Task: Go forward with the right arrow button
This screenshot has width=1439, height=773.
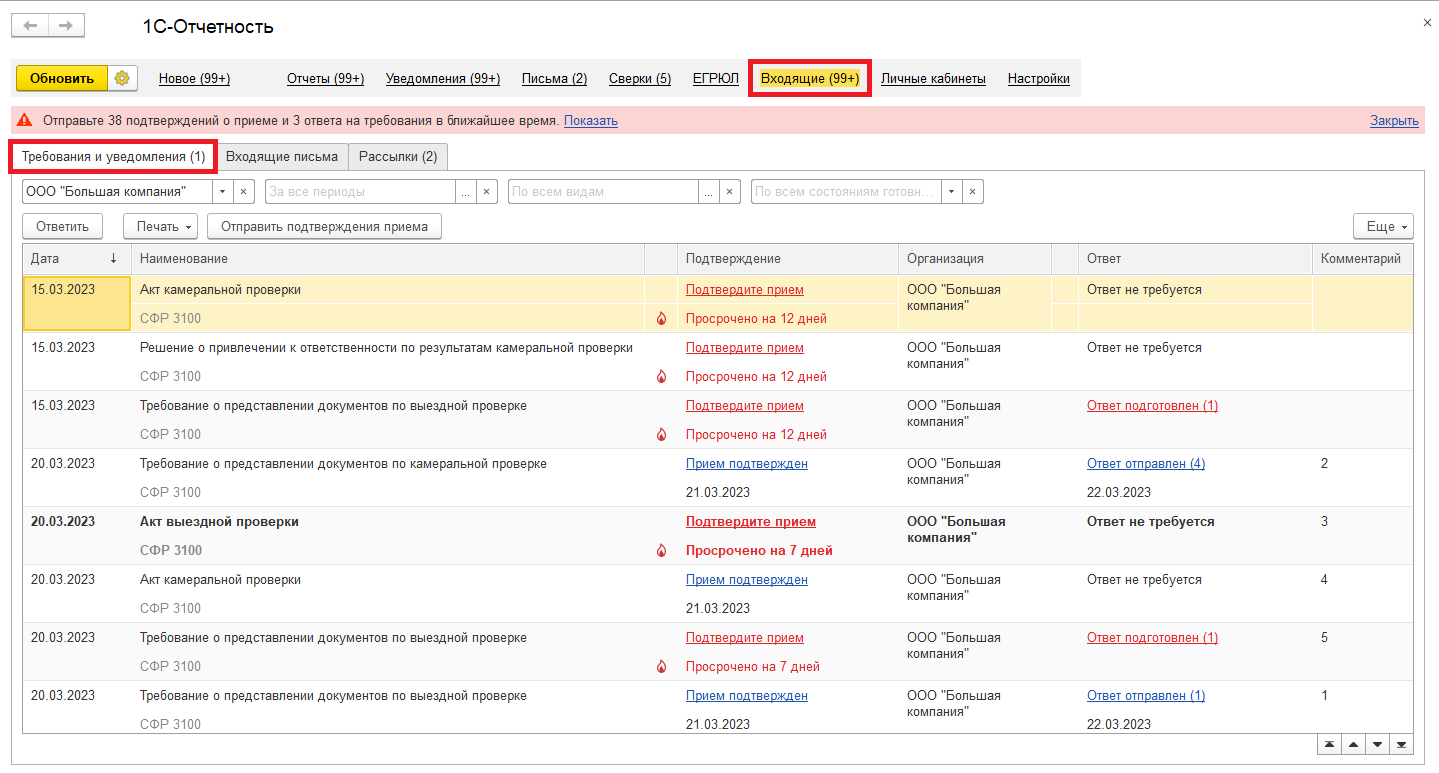Action: 66,26
